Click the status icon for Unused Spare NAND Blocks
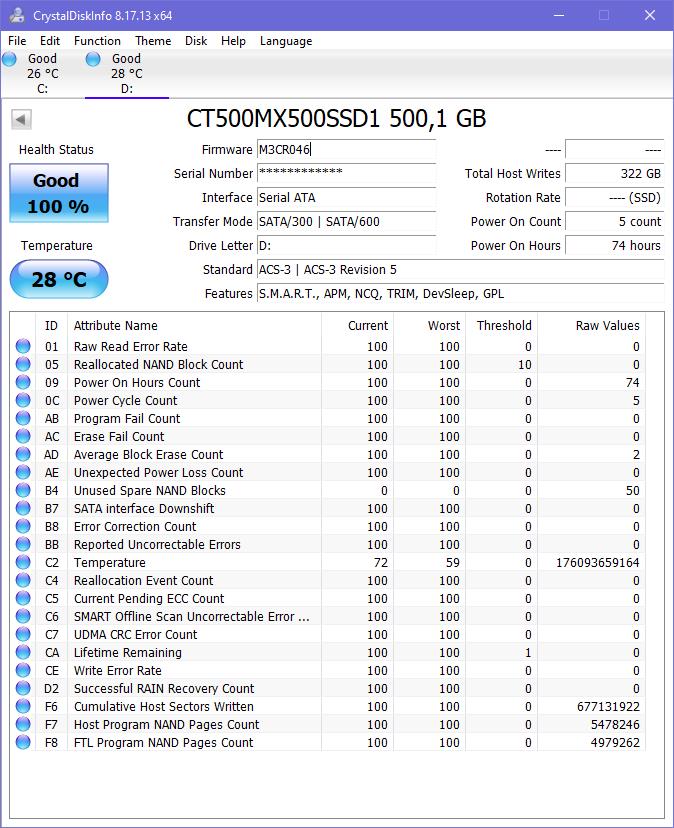This screenshot has height=828, width=674. pos(23,490)
